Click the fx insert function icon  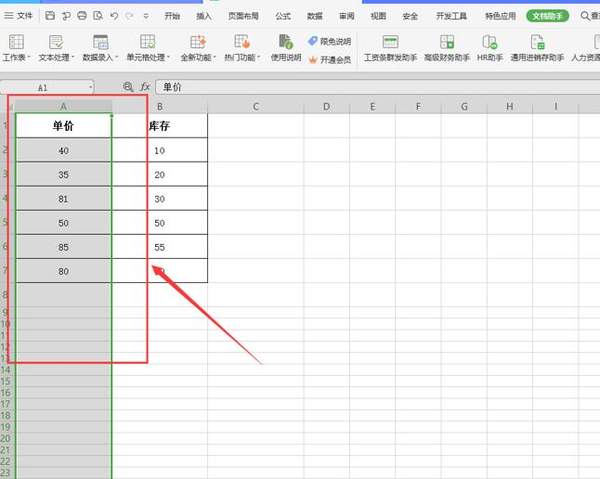coord(145,87)
